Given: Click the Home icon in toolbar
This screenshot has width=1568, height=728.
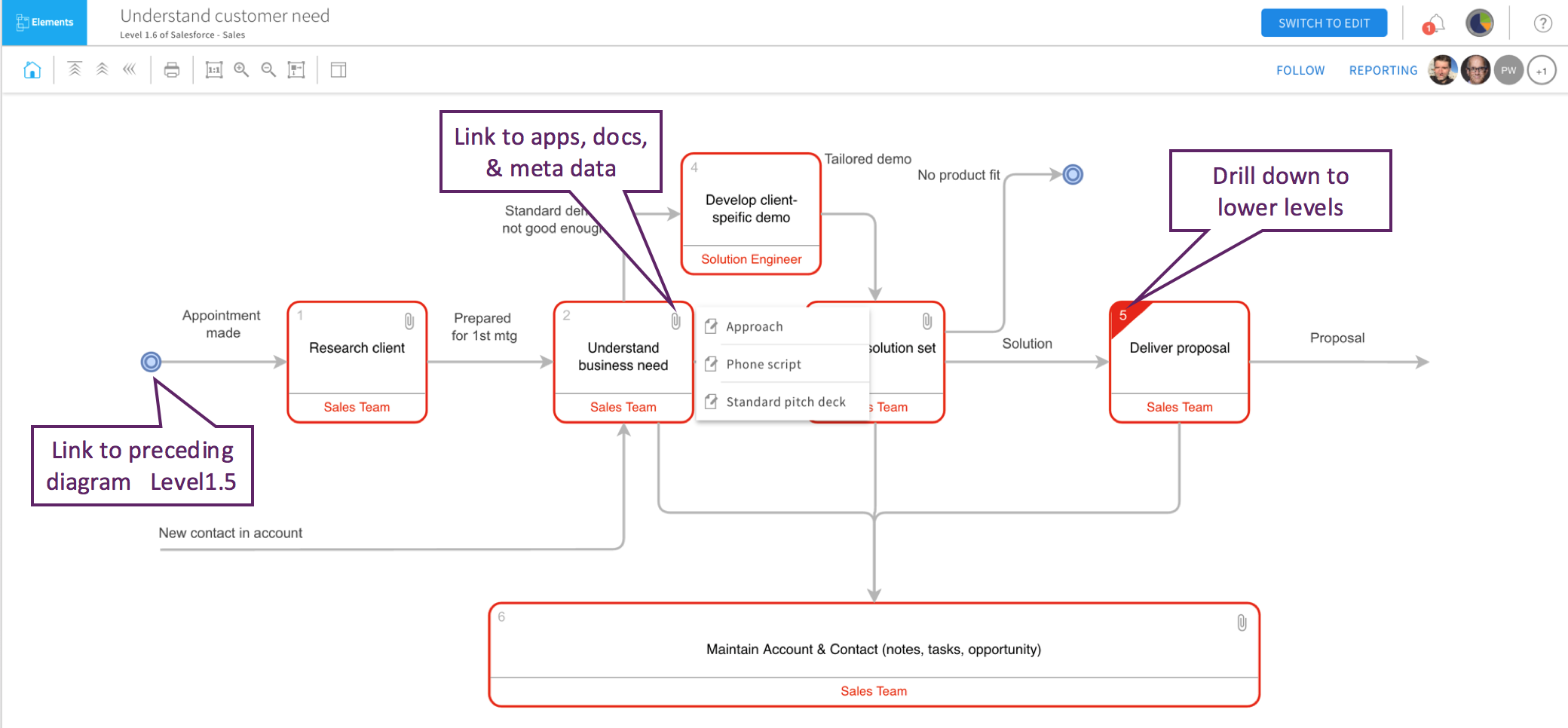Looking at the screenshot, I should (32, 70).
